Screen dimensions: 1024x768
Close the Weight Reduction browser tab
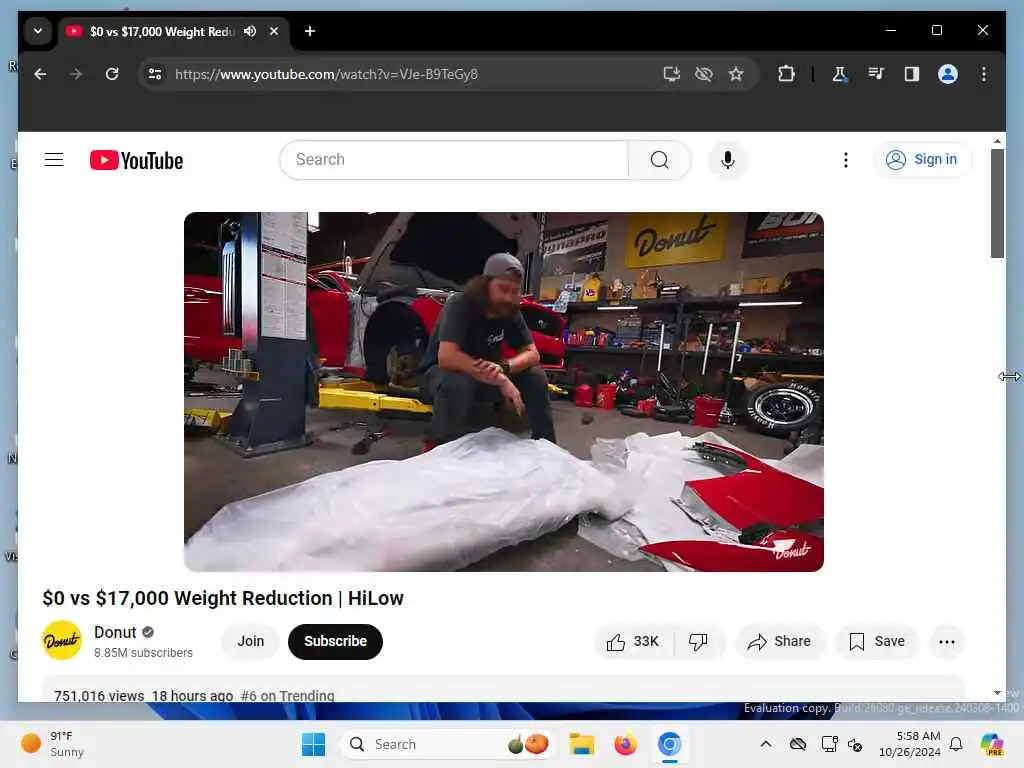(x=274, y=31)
